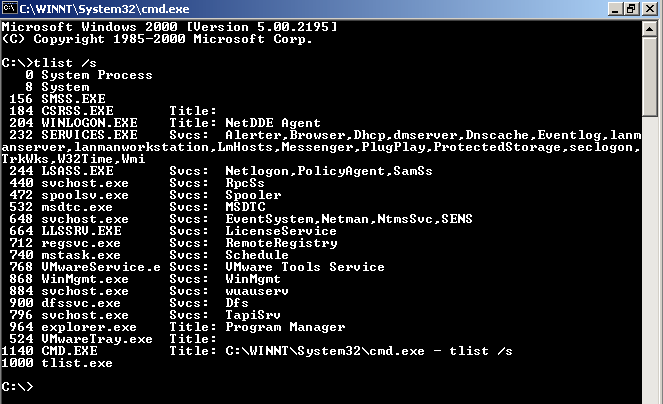Image resolution: width=663 pixels, height=404 pixels.
Task: Click the Schedule service text
Action: click(257, 255)
